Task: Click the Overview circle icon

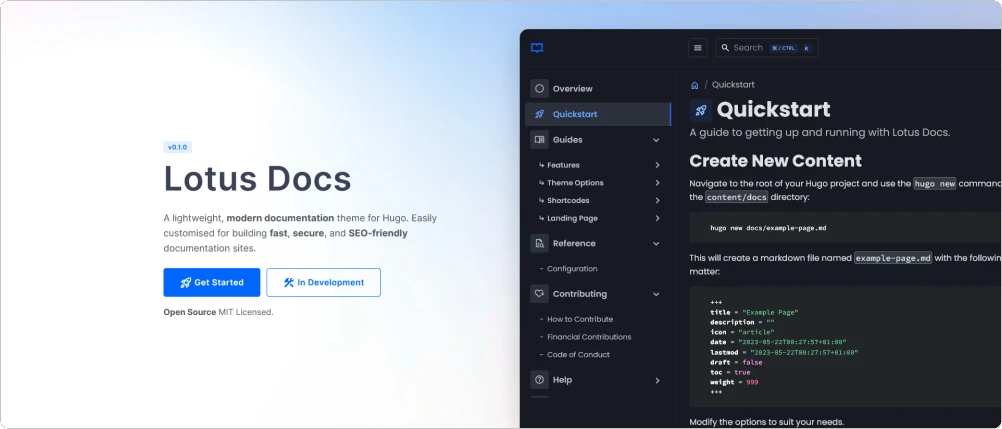Action: (x=539, y=89)
